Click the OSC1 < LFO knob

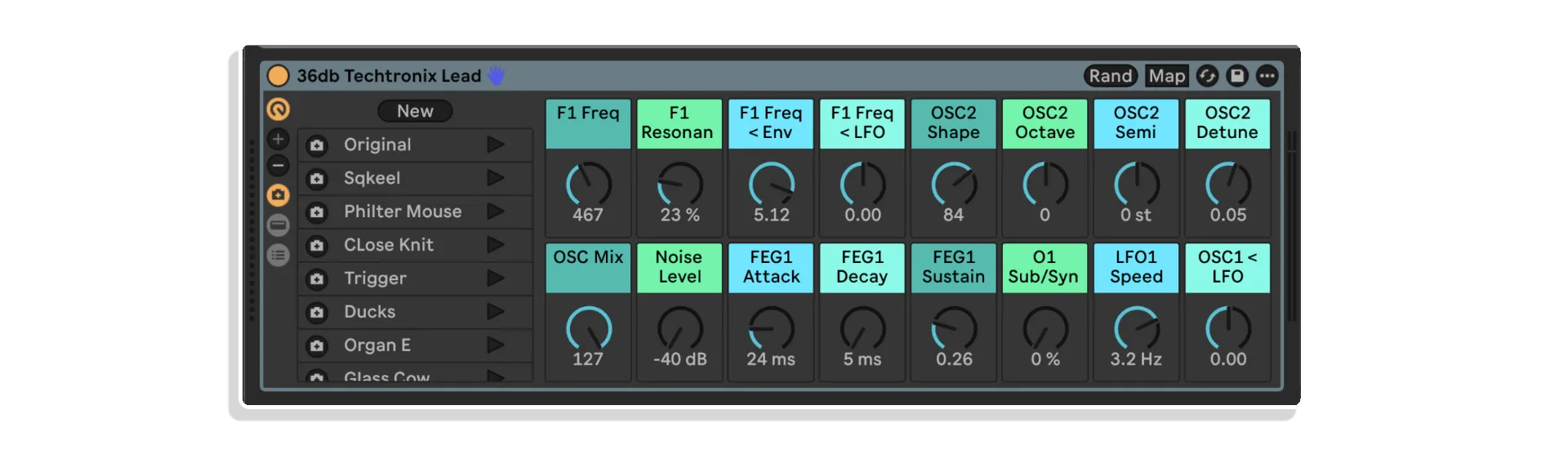click(x=1228, y=328)
